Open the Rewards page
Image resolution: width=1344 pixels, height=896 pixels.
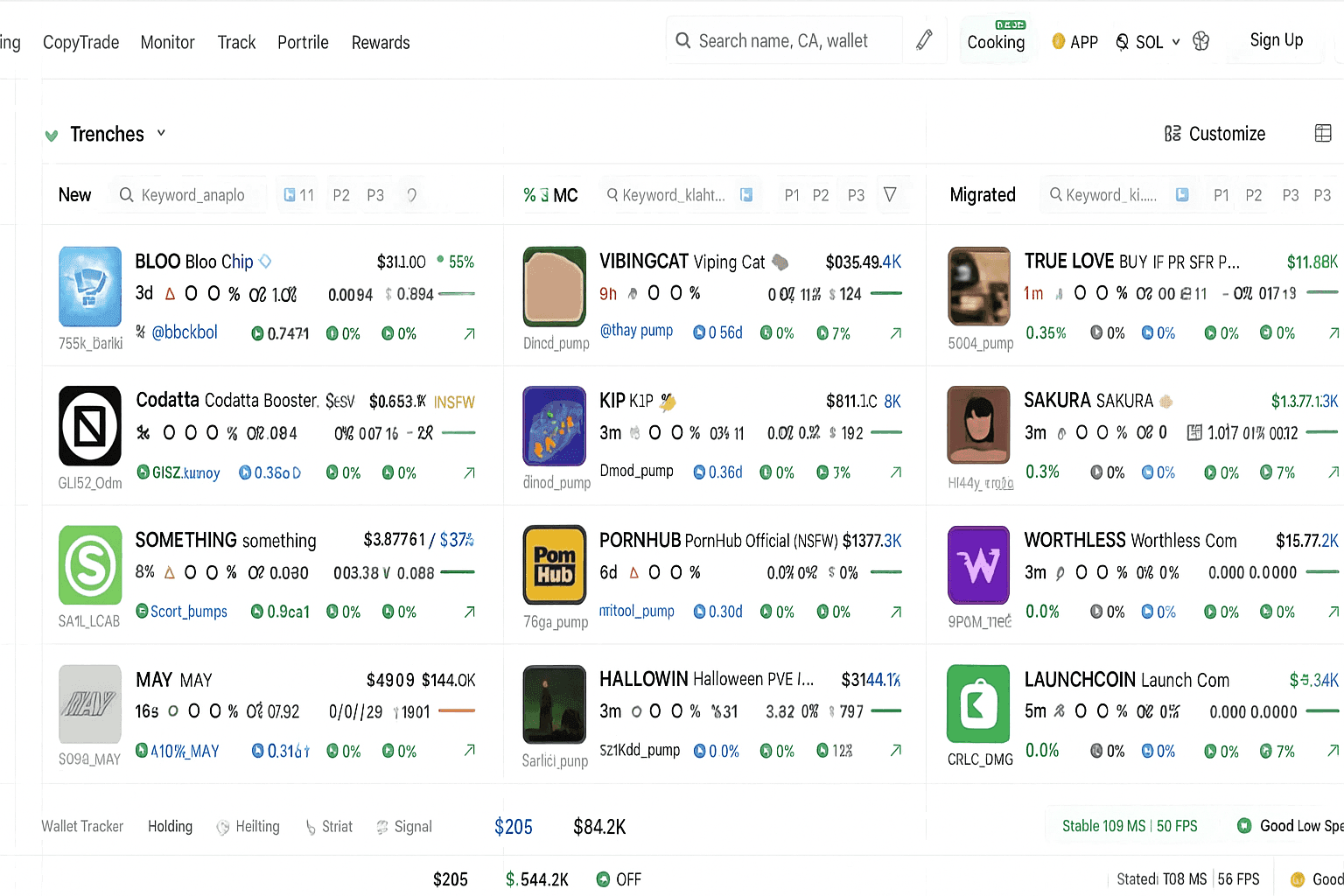(x=381, y=42)
